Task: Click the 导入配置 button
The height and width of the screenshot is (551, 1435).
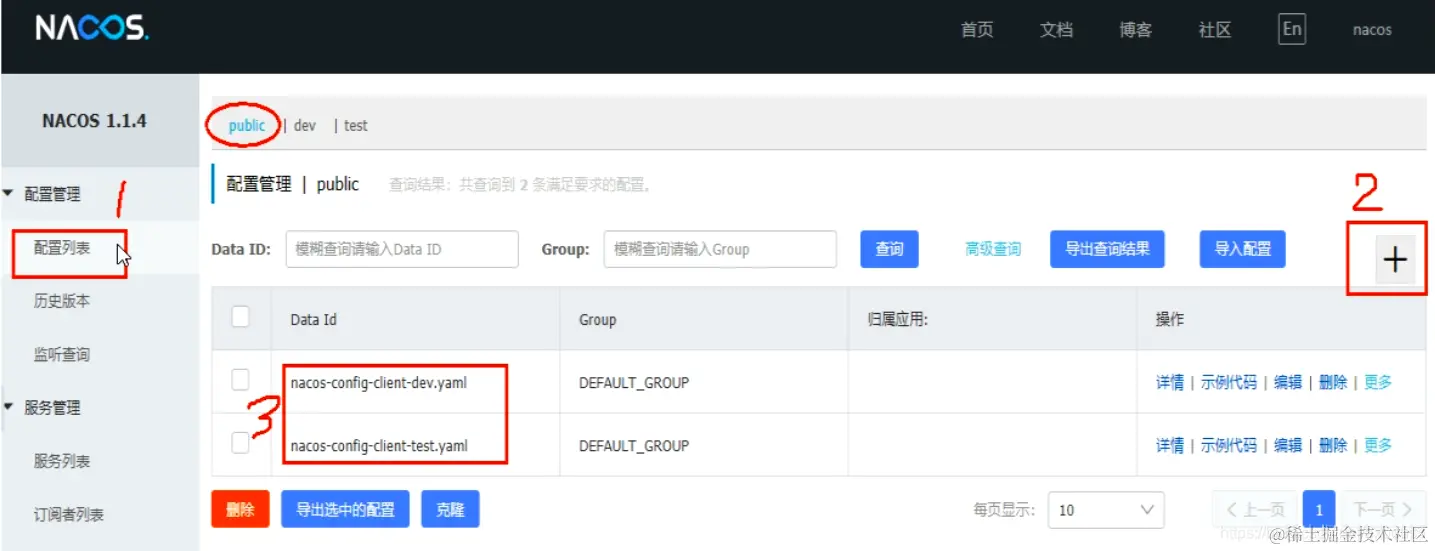Action: tap(1242, 249)
